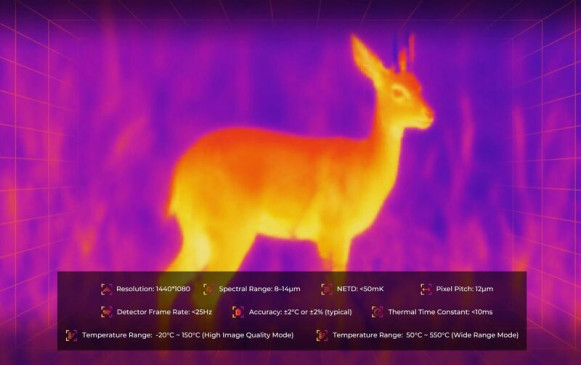Select the text "Thermal Time Constant: <10ms"
The height and width of the screenshot is (365, 581).
441,312
